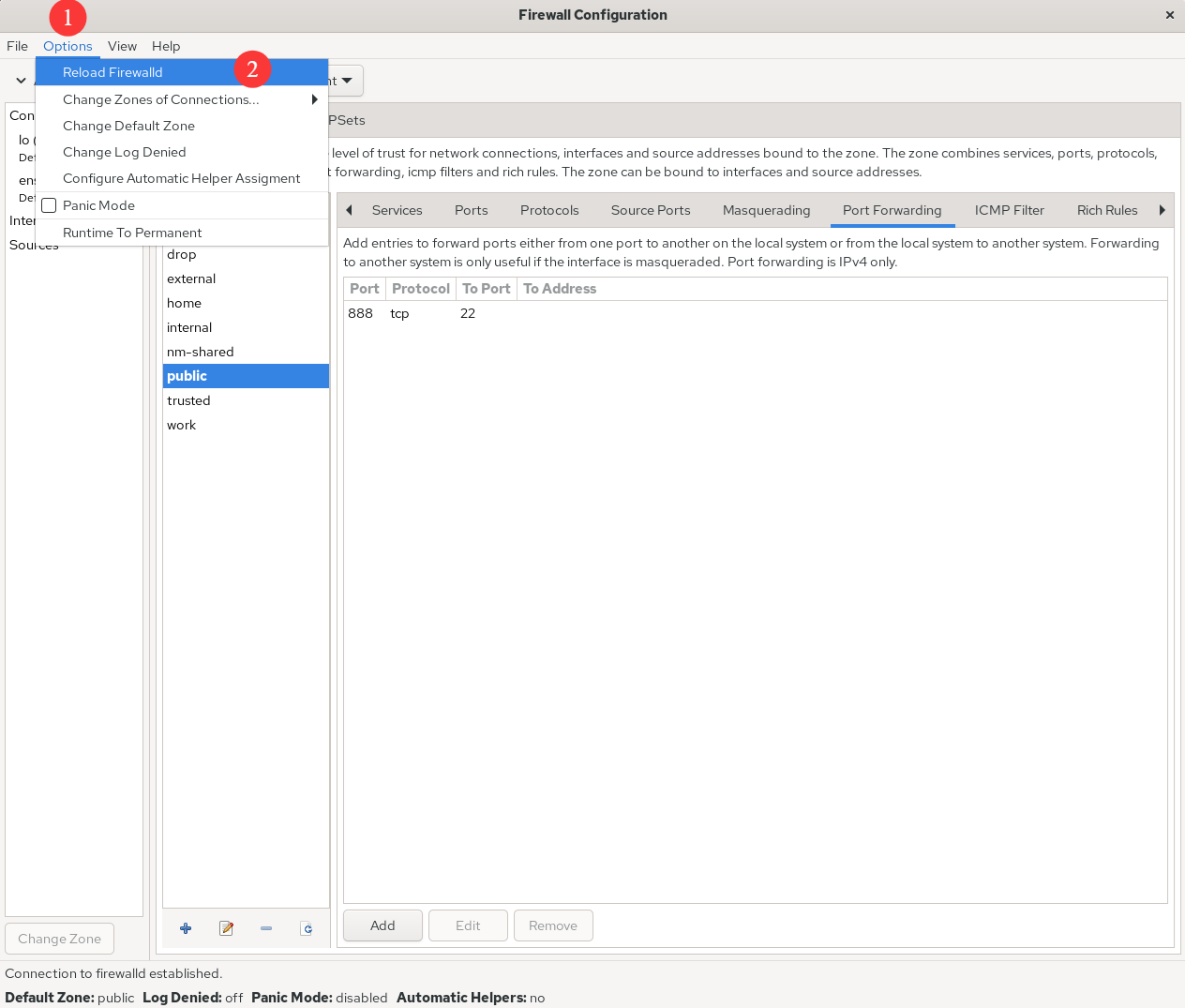Select the trusted zone in list

click(x=188, y=400)
